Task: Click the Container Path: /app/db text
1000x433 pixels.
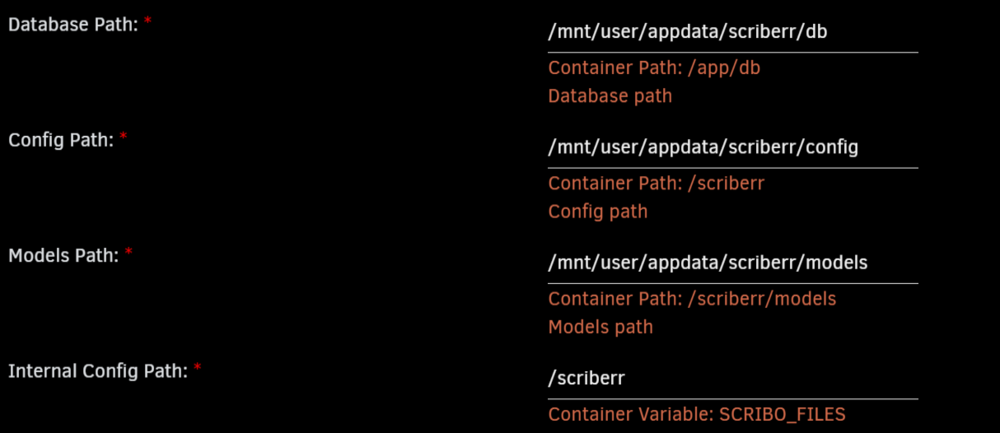Action: (x=654, y=68)
